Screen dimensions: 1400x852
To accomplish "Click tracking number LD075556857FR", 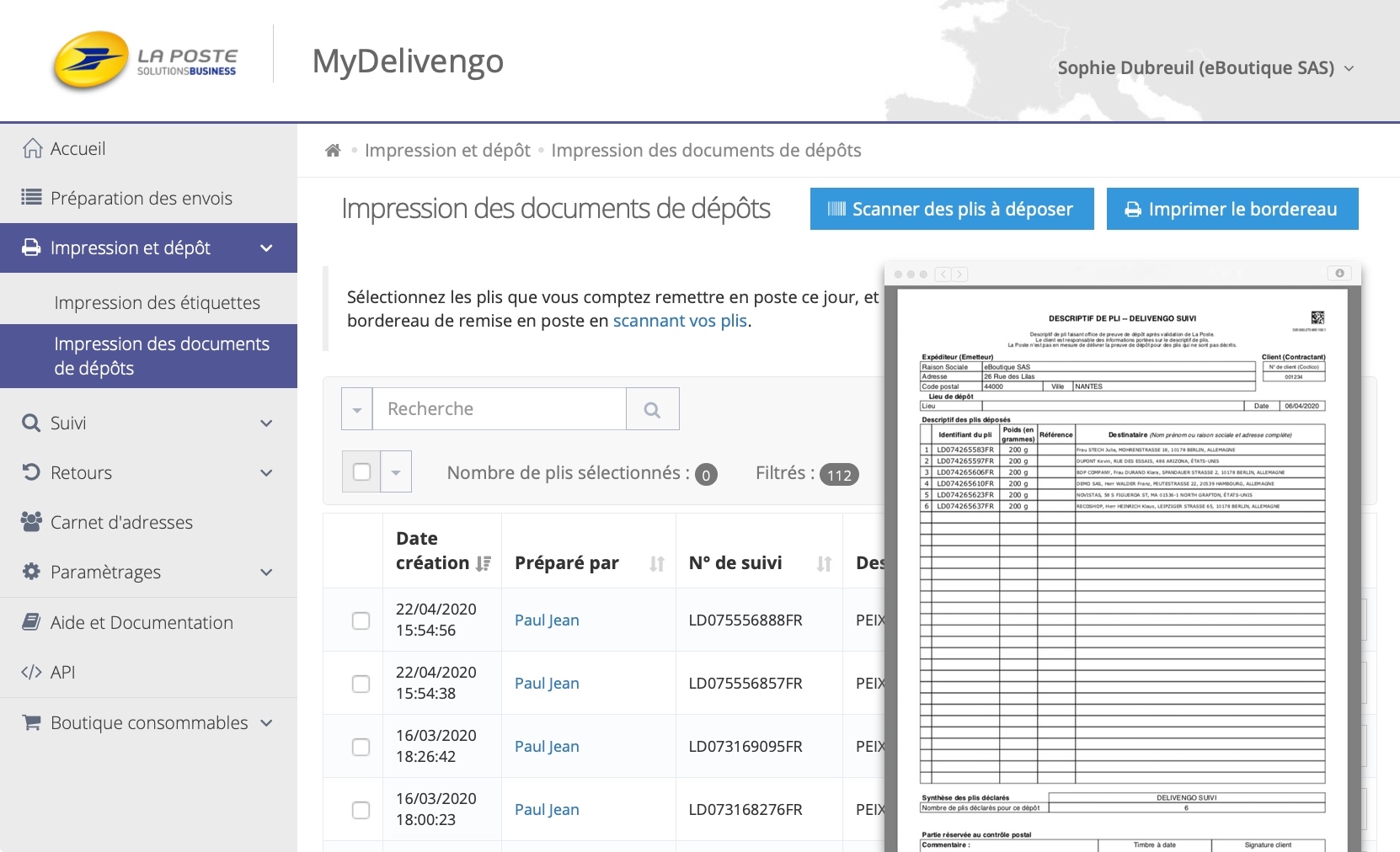I will pos(745,684).
